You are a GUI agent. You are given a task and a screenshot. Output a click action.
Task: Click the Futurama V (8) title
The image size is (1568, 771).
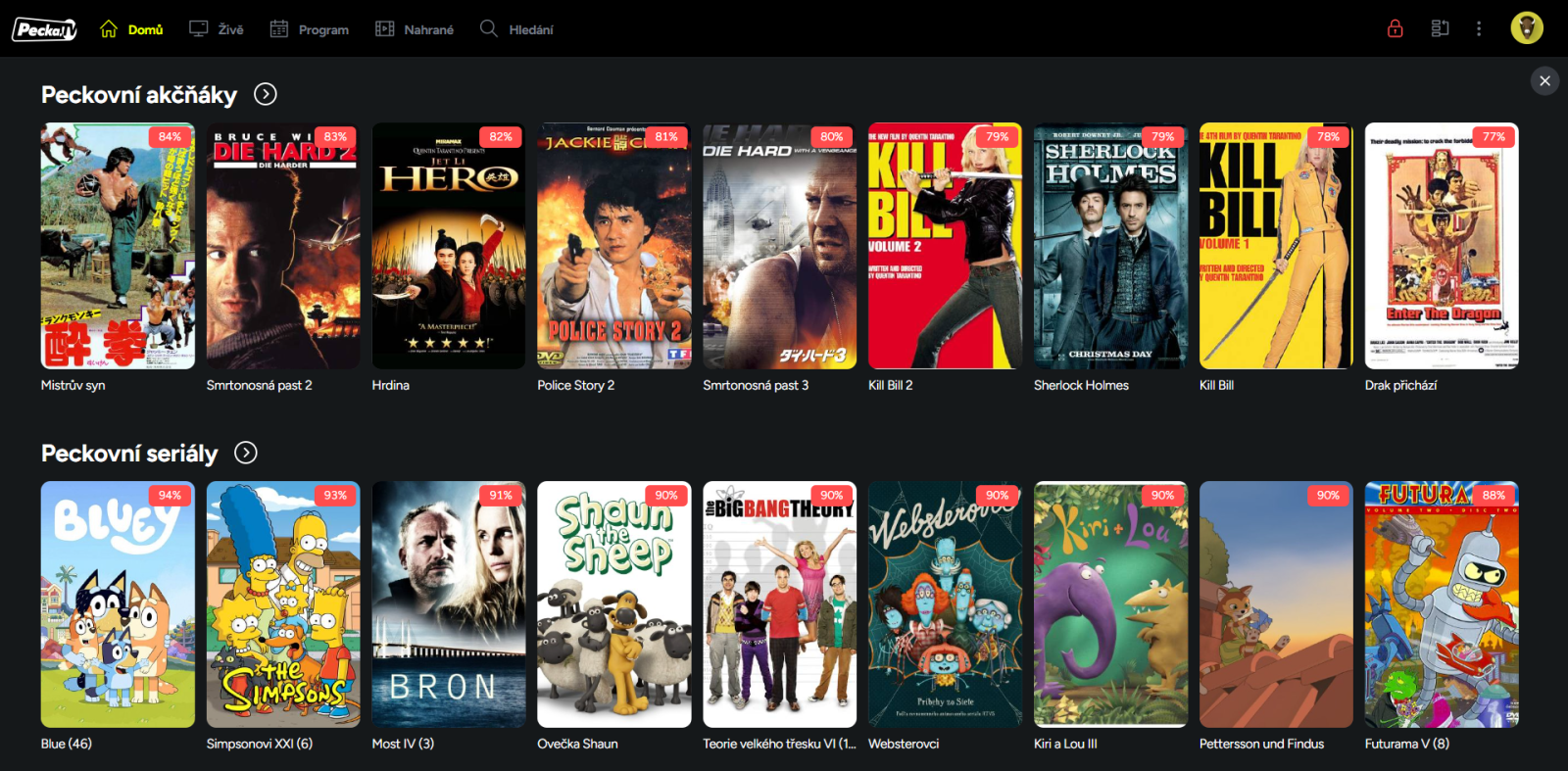(x=1407, y=744)
